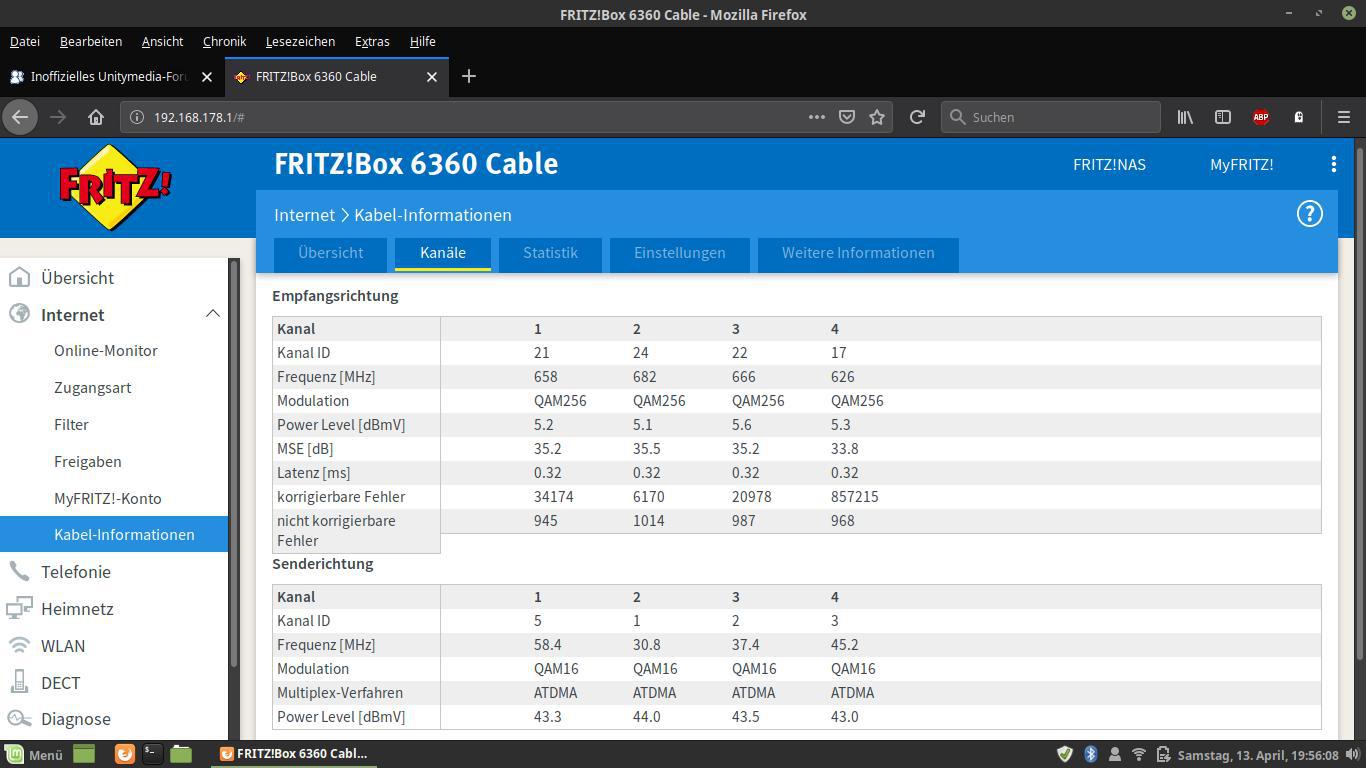The image size is (1366, 768).
Task: Toggle the Firefox sidebar view icon
Action: click(1222, 117)
